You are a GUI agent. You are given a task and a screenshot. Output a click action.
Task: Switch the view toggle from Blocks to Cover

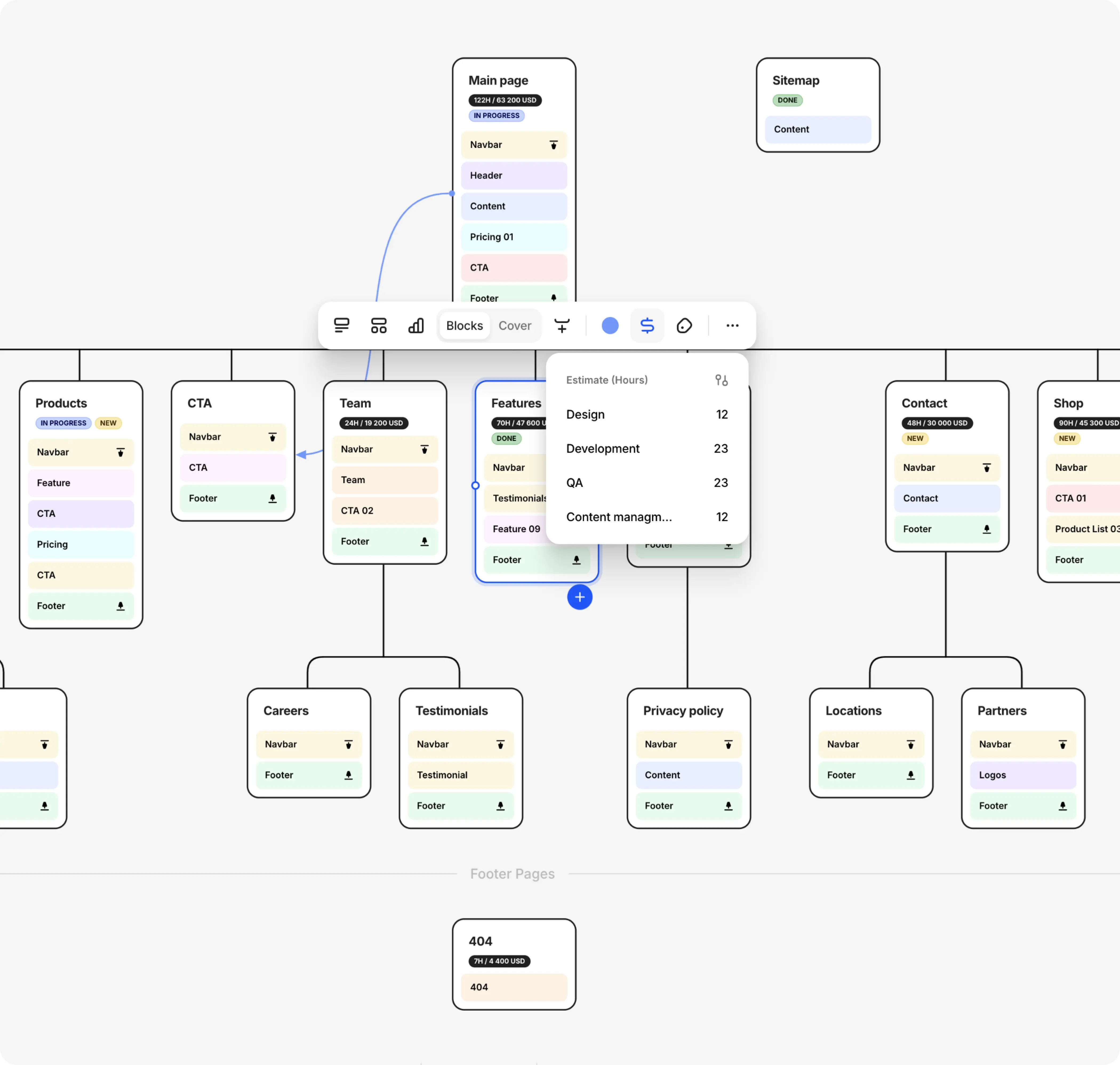click(x=514, y=325)
